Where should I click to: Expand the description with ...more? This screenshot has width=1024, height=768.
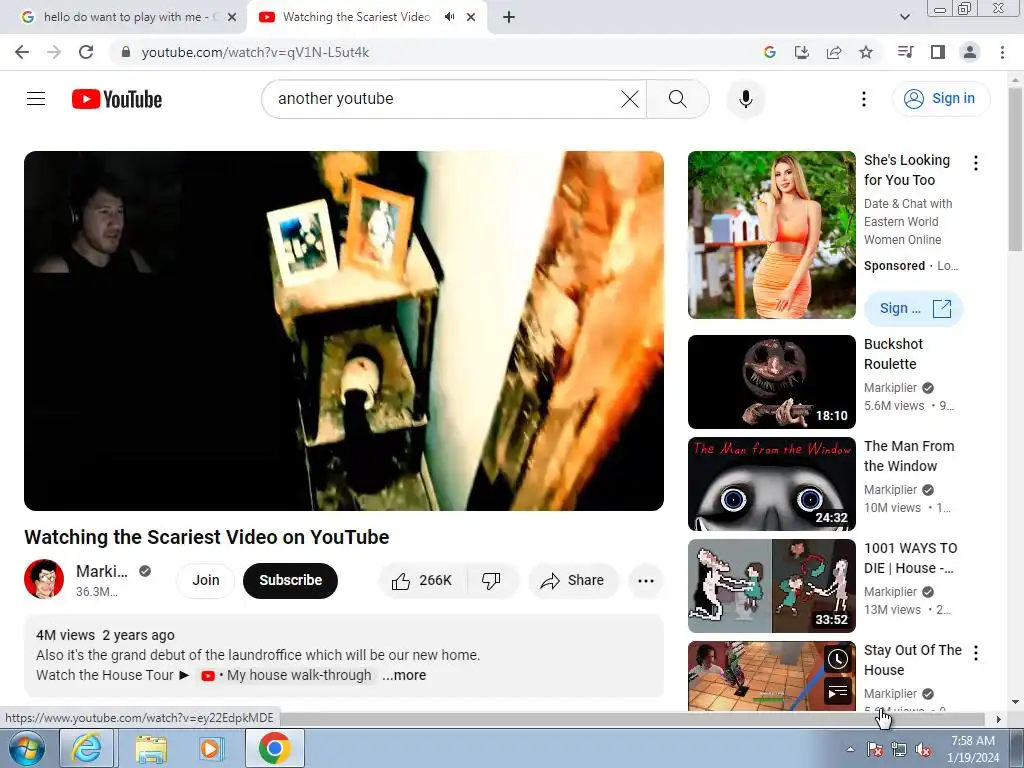404,675
